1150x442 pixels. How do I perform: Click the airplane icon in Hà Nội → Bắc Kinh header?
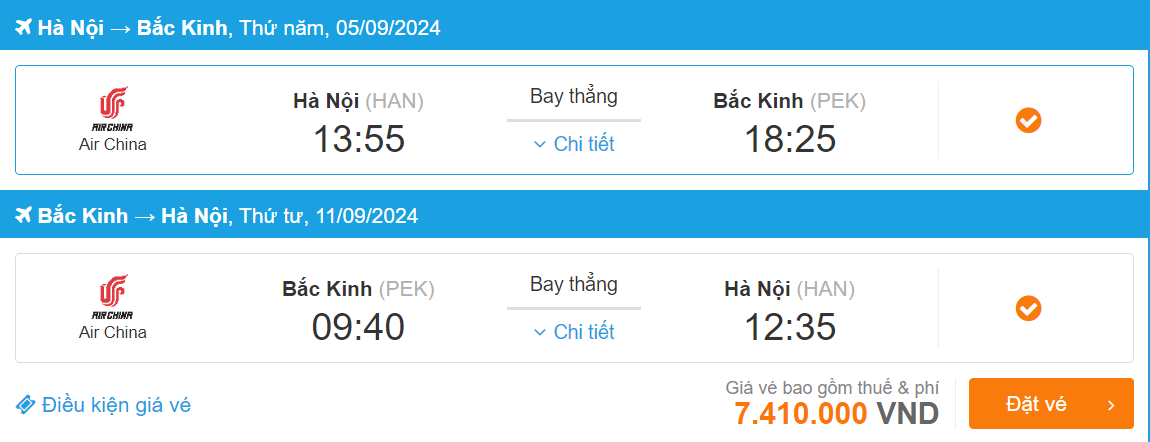tap(24, 28)
